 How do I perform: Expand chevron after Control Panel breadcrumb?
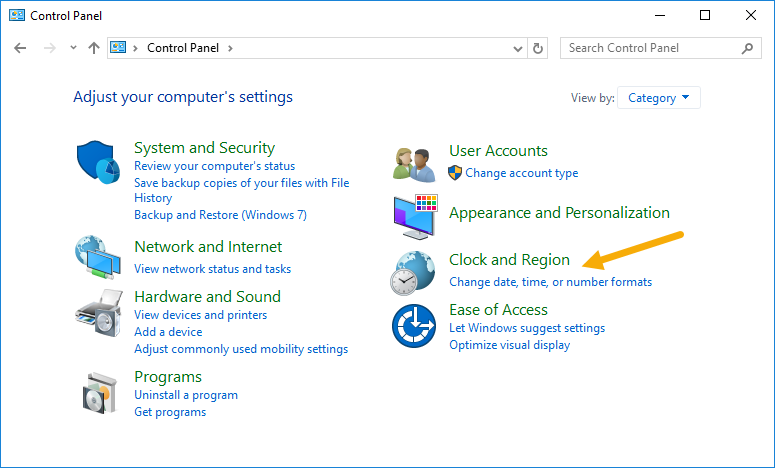[230, 48]
